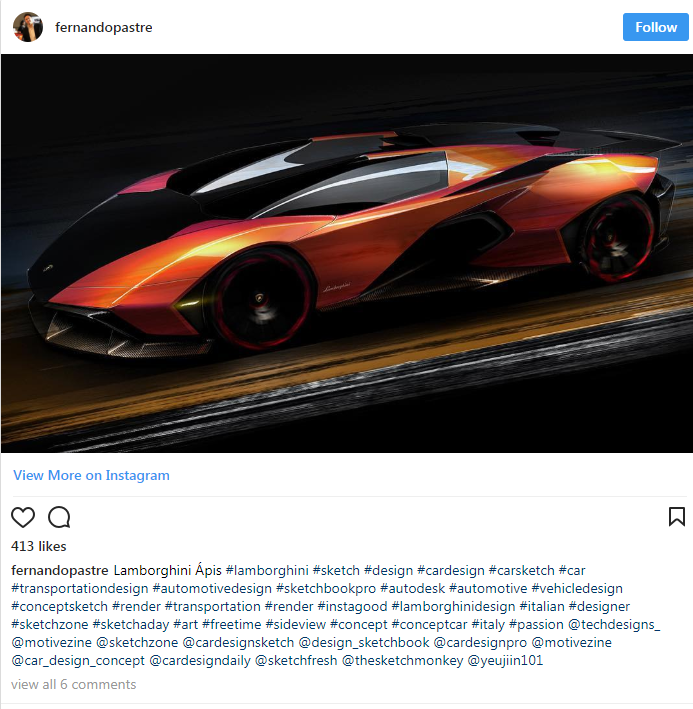Open the #sketchbookpro hashtag
The image size is (693, 709).
326,588
